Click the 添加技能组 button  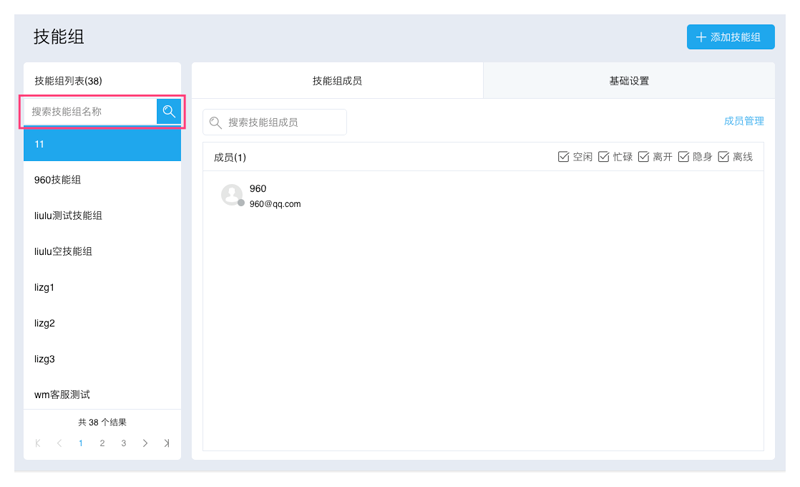pos(730,37)
